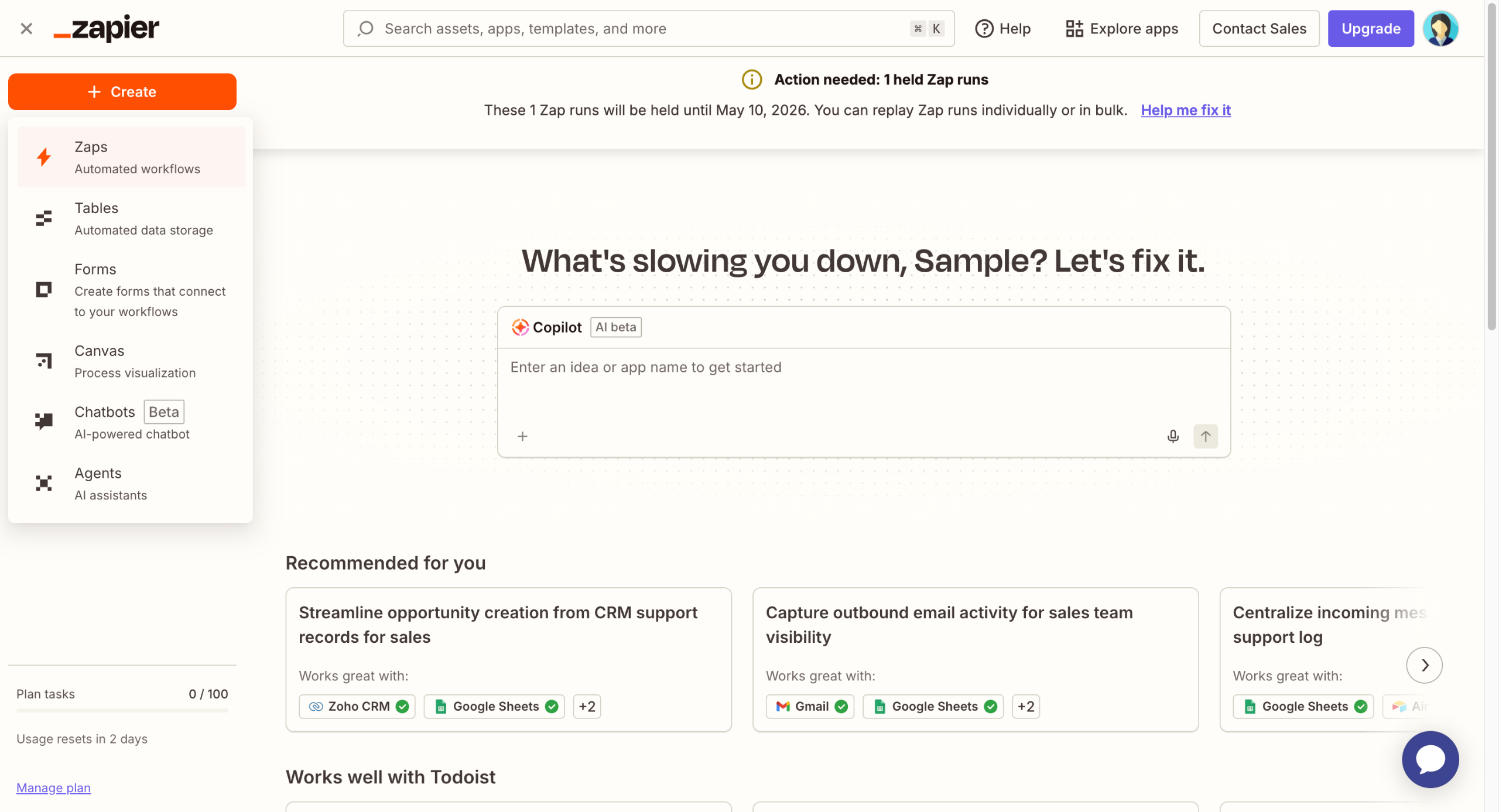Click the microphone icon in Copilot
Viewport: 1499px width, 812px height.
[x=1172, y=436]
